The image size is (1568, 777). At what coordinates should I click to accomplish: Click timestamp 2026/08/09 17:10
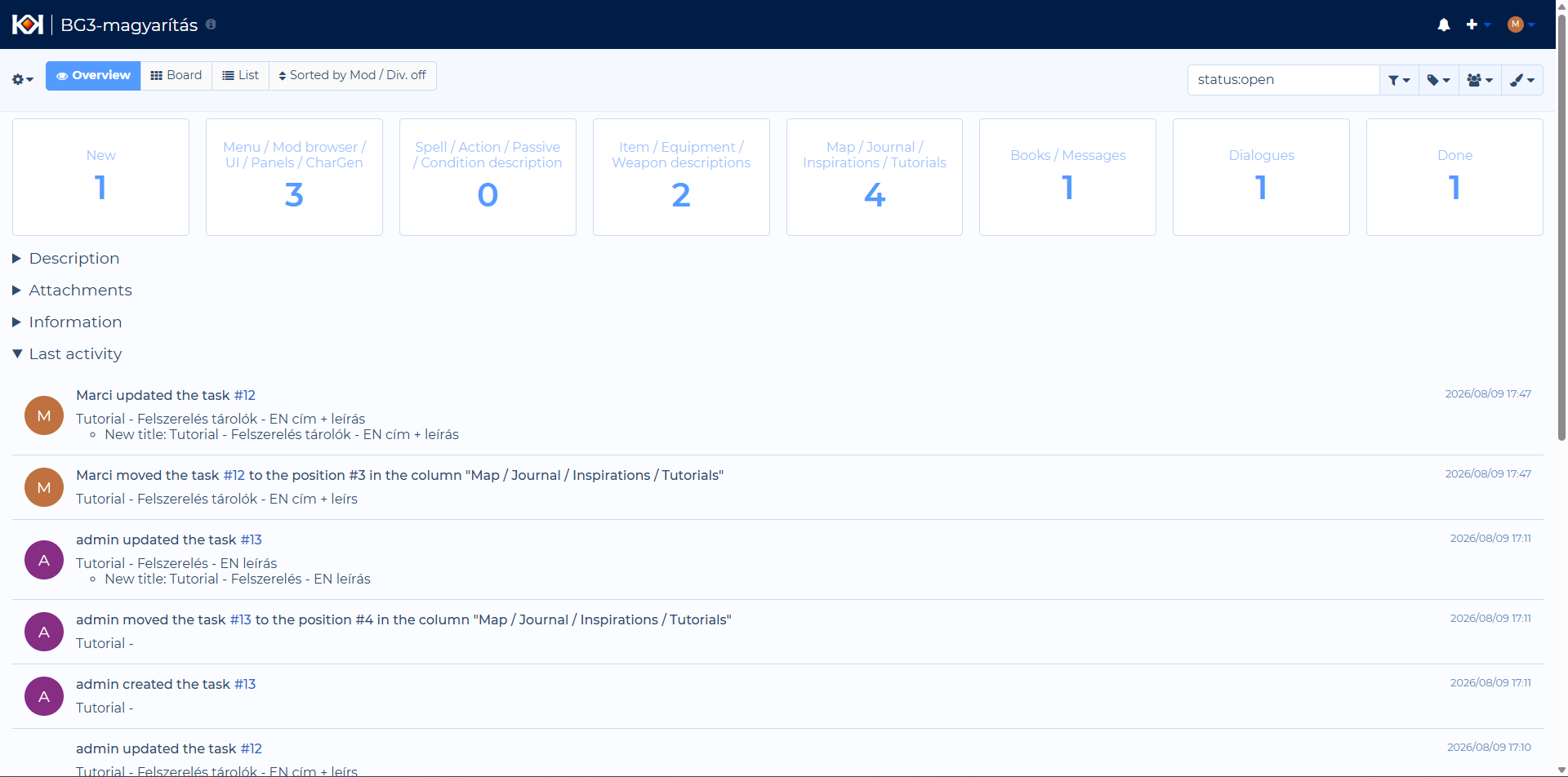[x=1489, y=747]
